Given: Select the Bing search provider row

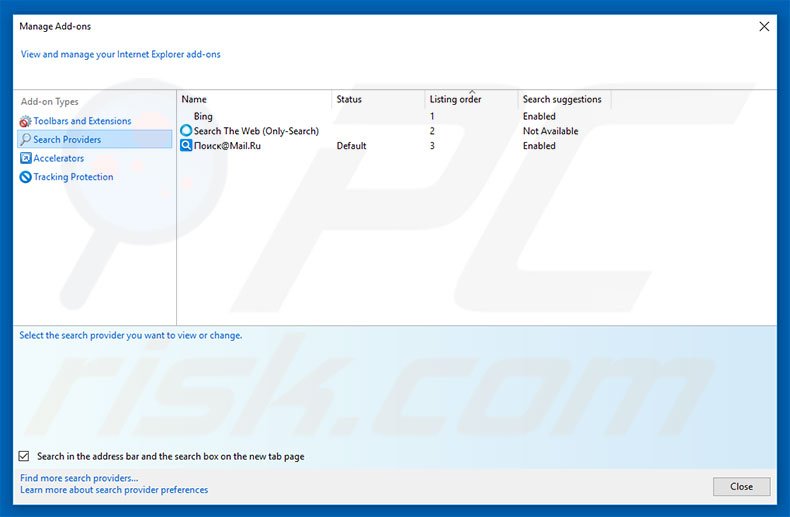Looking at the screenshot, I should 203,117.
